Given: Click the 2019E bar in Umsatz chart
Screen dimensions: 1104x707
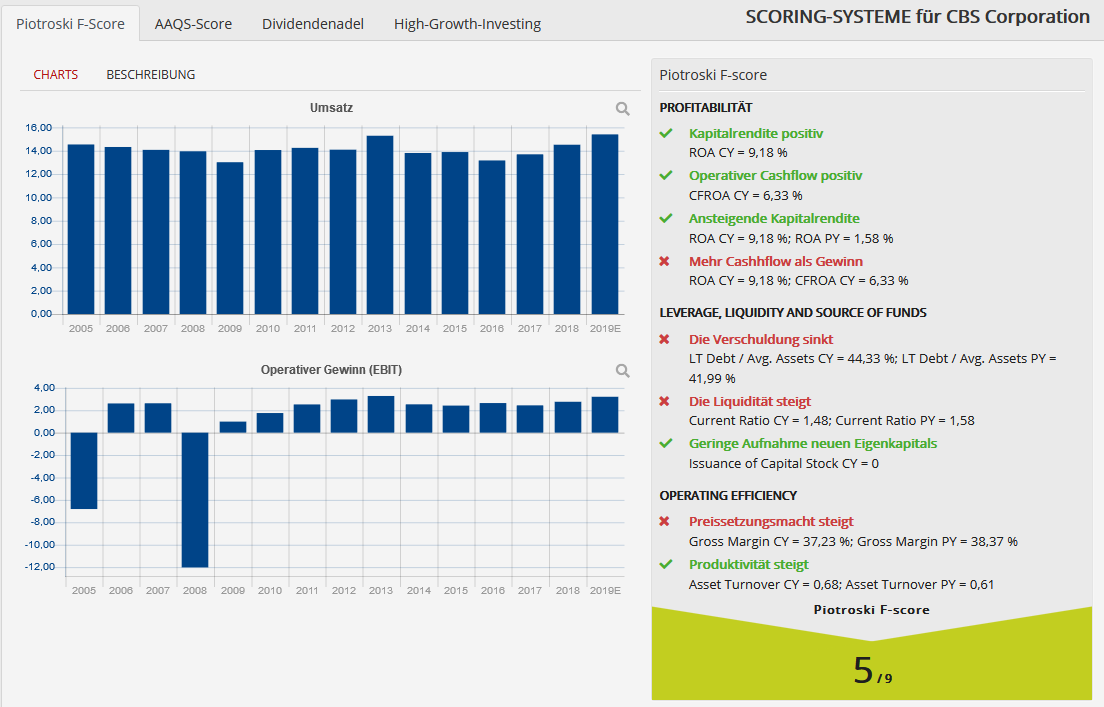Looking at the screenshot, I should point(605,224).
